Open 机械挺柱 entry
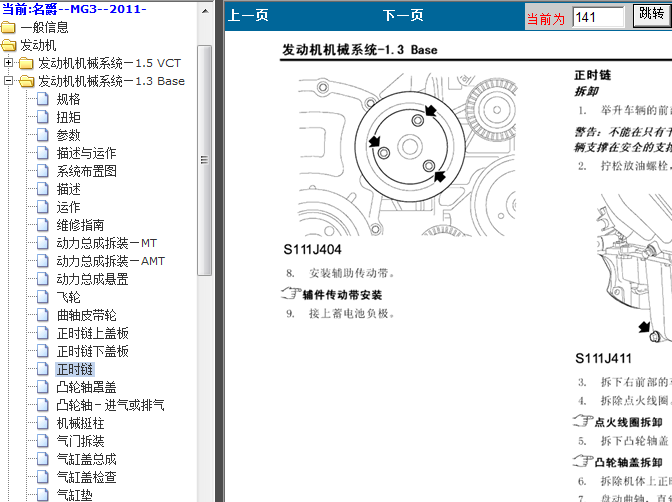This screenshot has height=502, width=672. (80, 423)
